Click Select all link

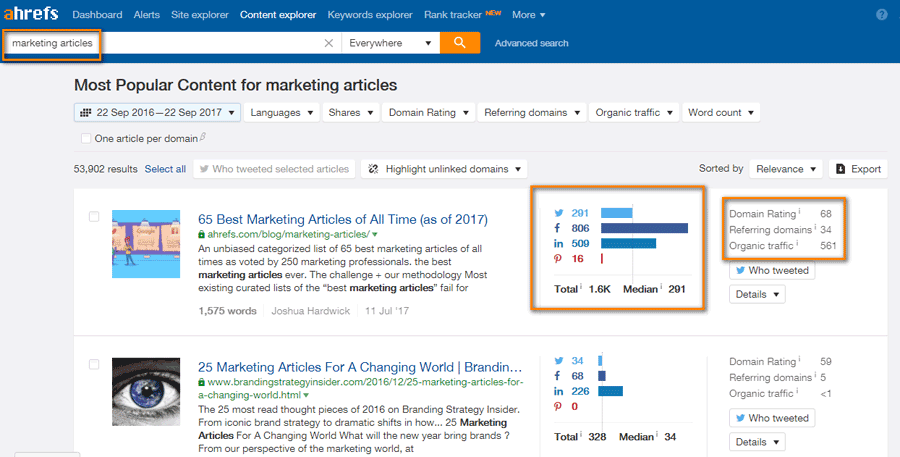click(x=165, y=169)
